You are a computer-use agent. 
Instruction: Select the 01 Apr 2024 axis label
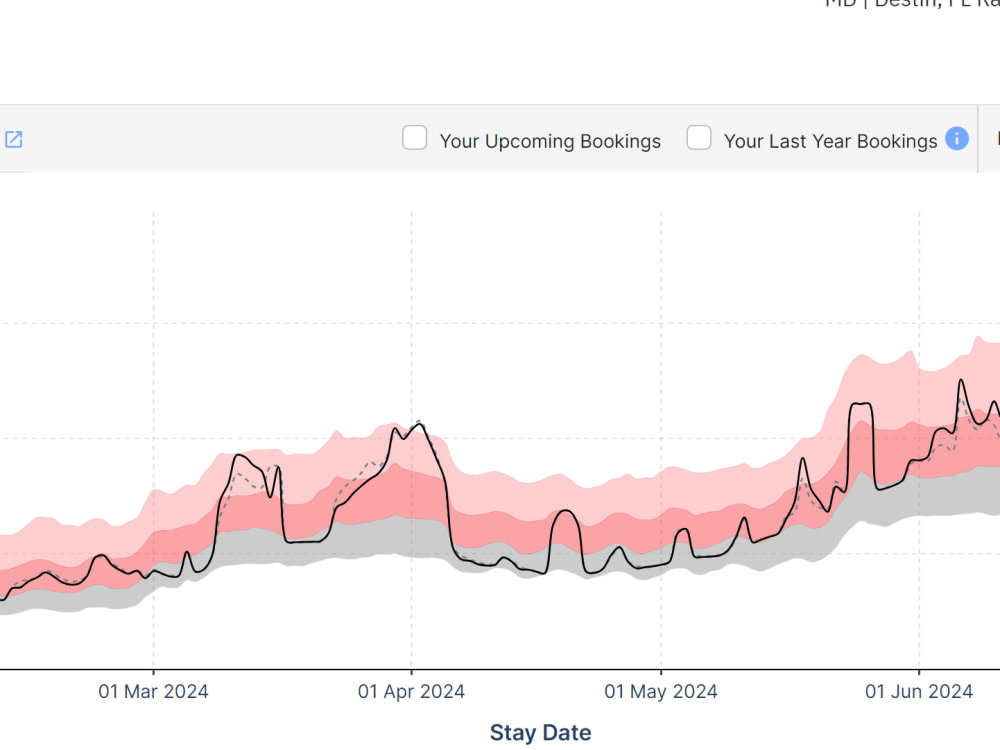[411, 691]
